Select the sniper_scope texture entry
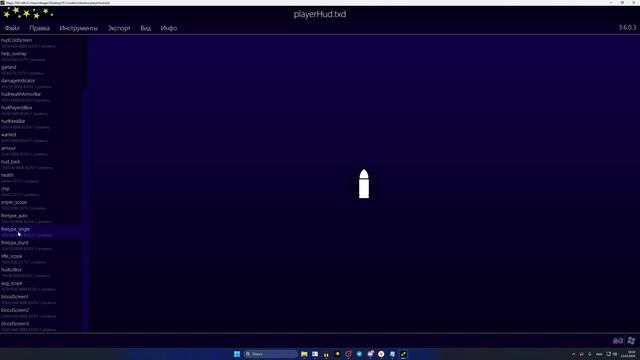The image size is (640, 360). tap(41, 204)
